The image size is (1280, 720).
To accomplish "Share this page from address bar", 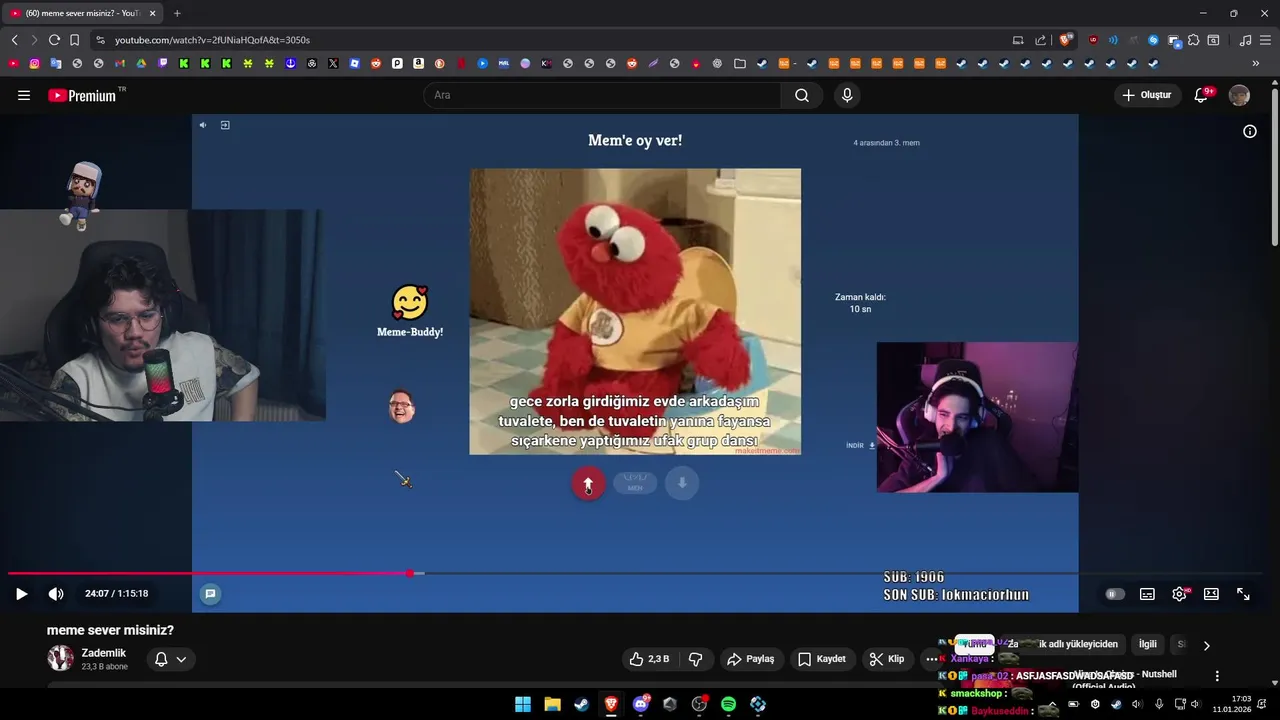I will click(x=1040, y=40).
